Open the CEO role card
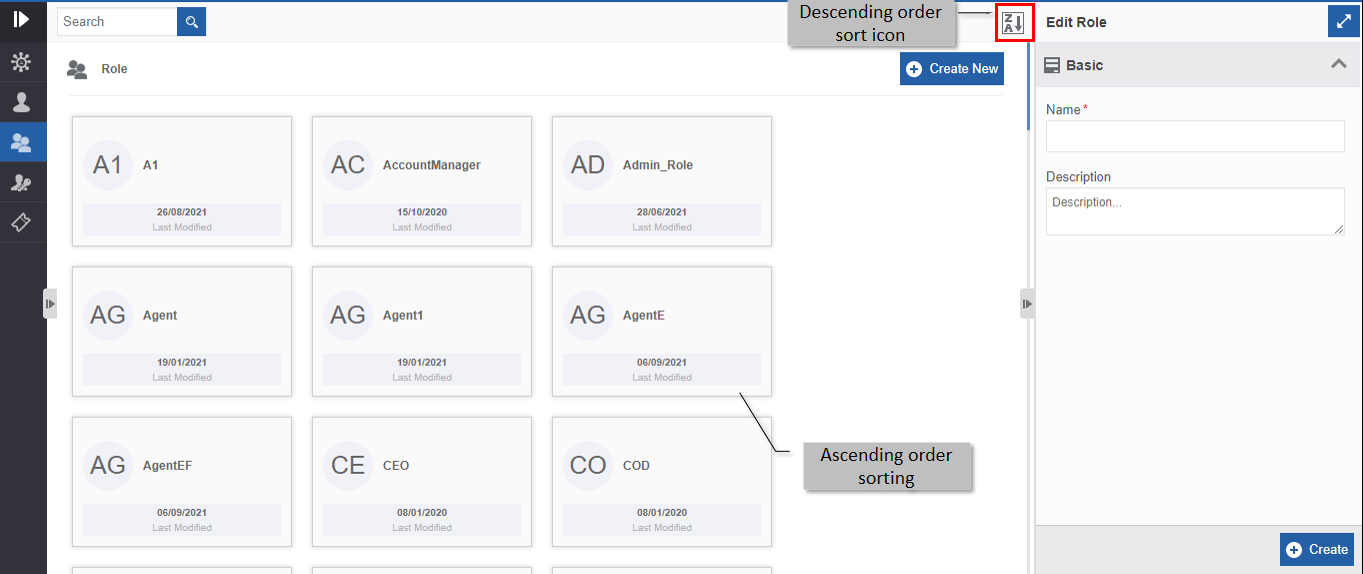1363x574 pixels. click(422, 481)
